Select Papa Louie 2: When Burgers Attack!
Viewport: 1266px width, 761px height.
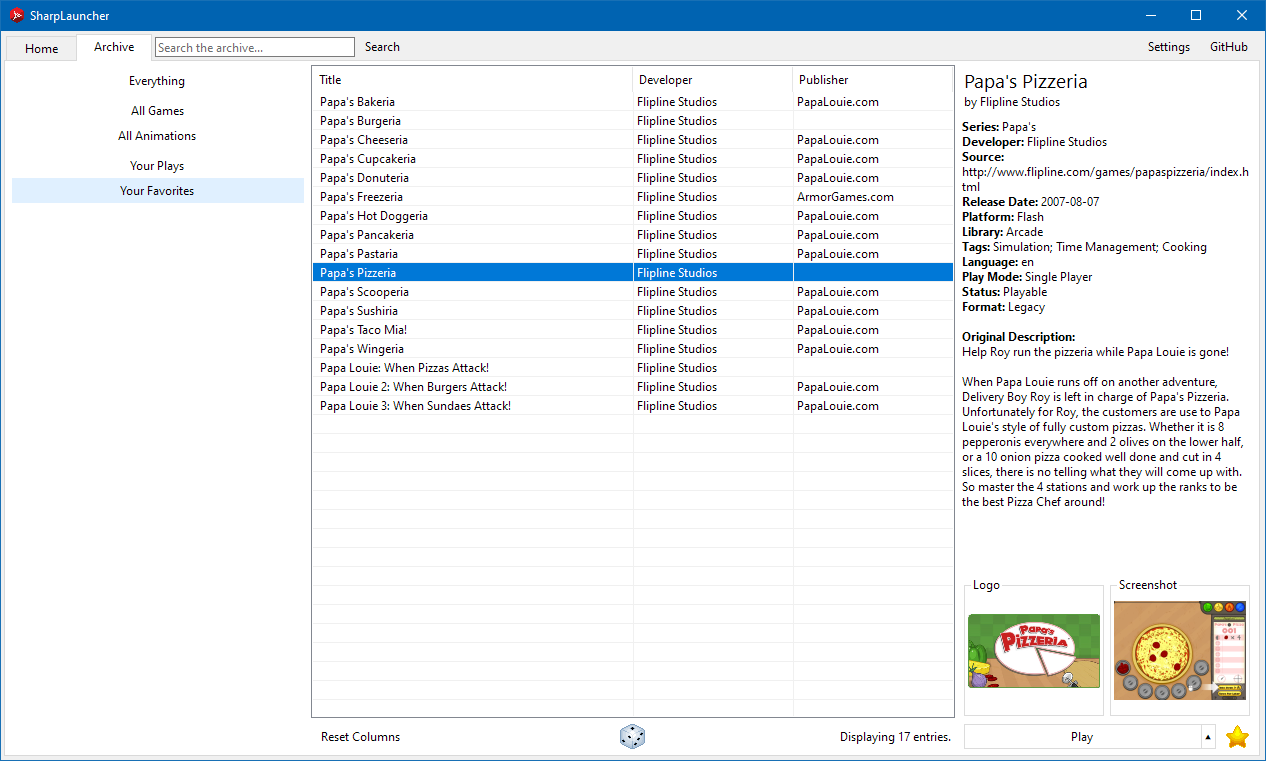(x=633, y=387)
